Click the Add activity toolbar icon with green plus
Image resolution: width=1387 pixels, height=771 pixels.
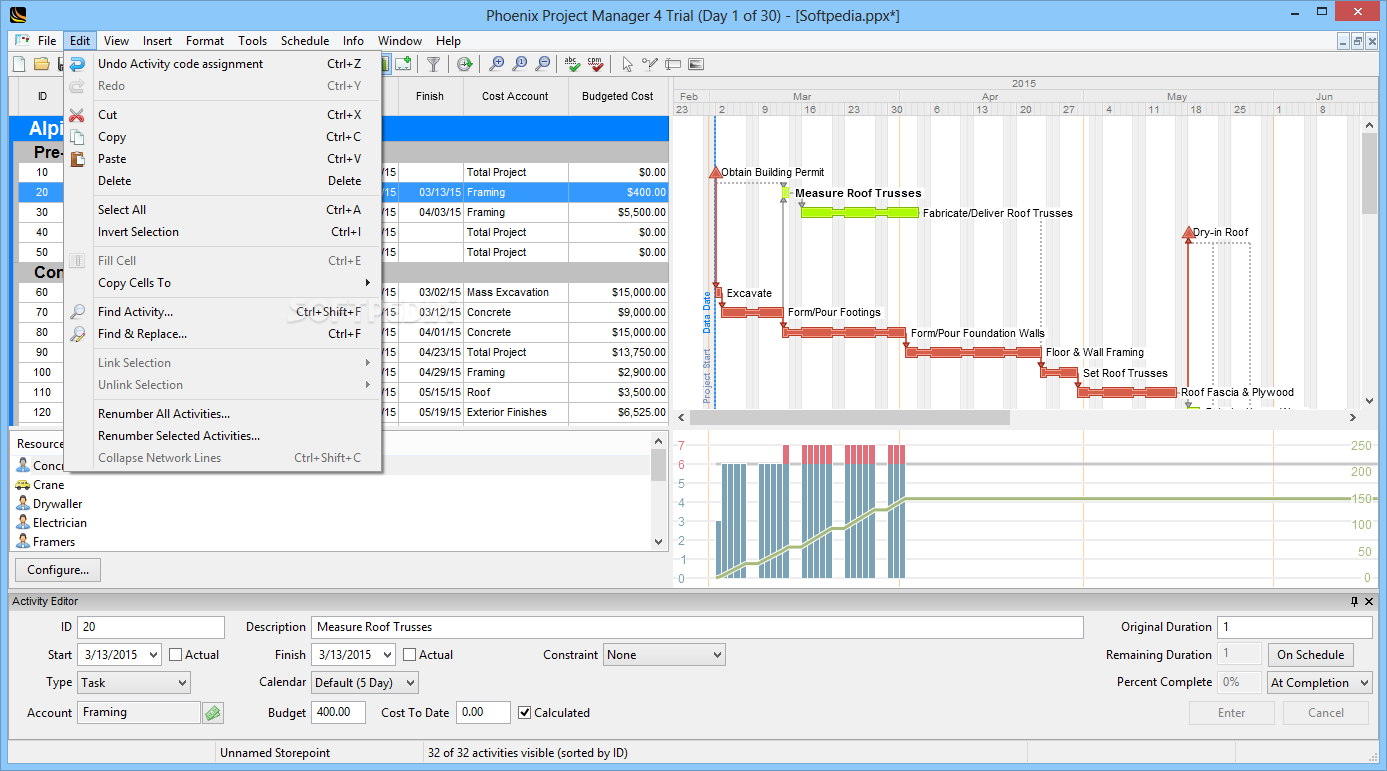click(x=403, y=64)
